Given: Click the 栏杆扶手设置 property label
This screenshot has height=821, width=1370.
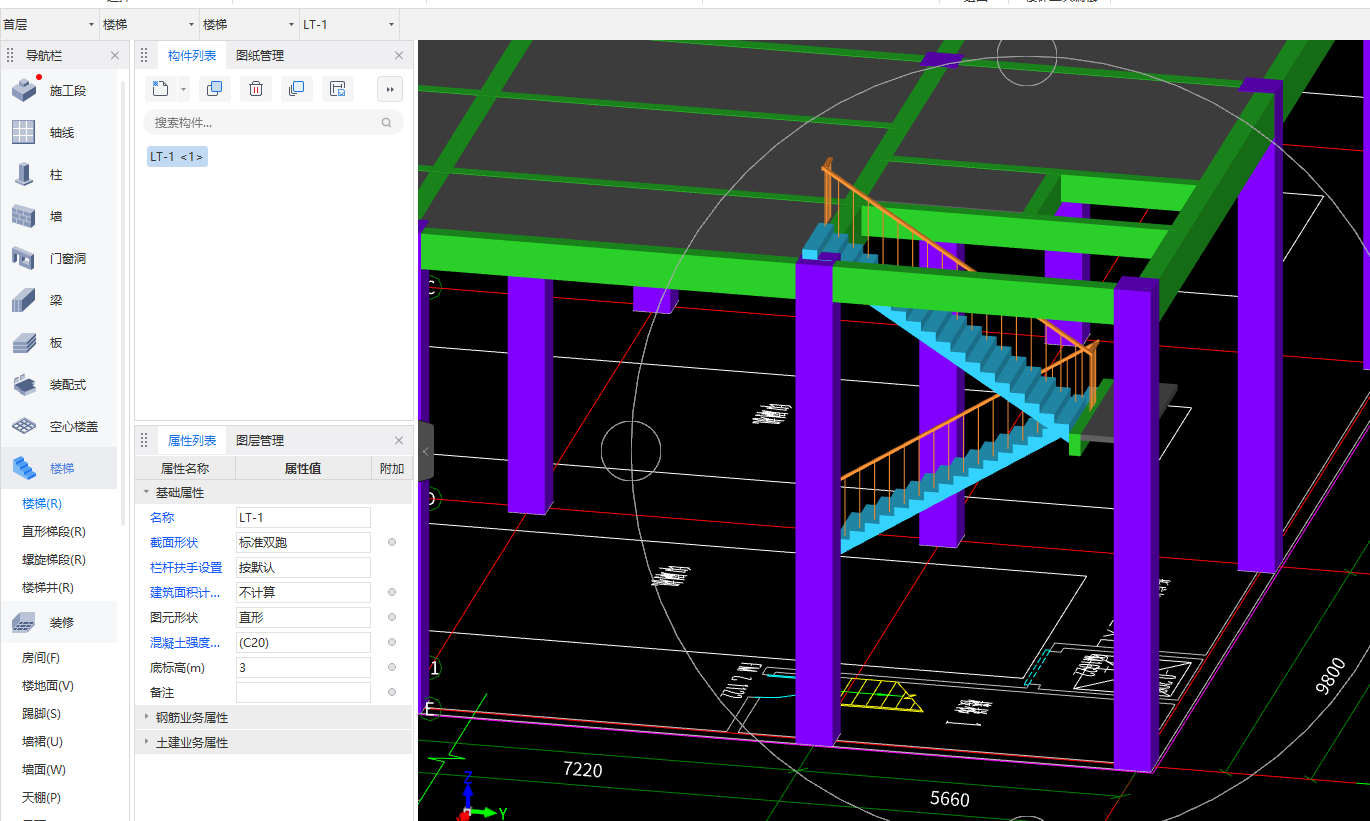Looking at the screenshot, I should 186,567.
